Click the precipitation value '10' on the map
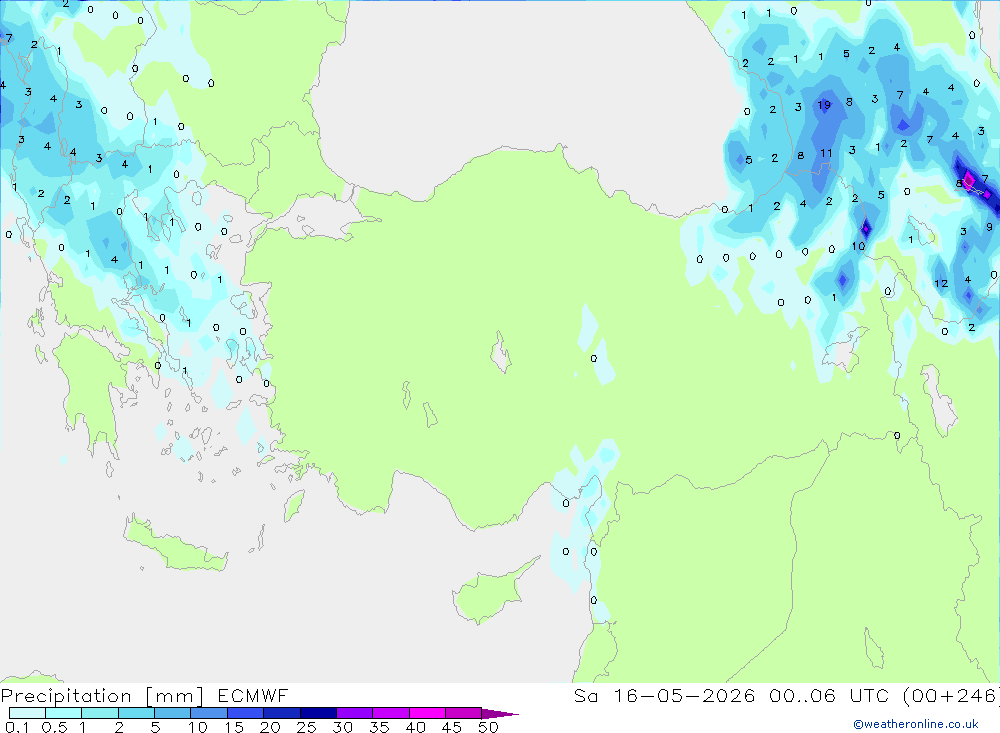Image resolution: width=1000 pixels, height=733 pixels. click(858, 246)
